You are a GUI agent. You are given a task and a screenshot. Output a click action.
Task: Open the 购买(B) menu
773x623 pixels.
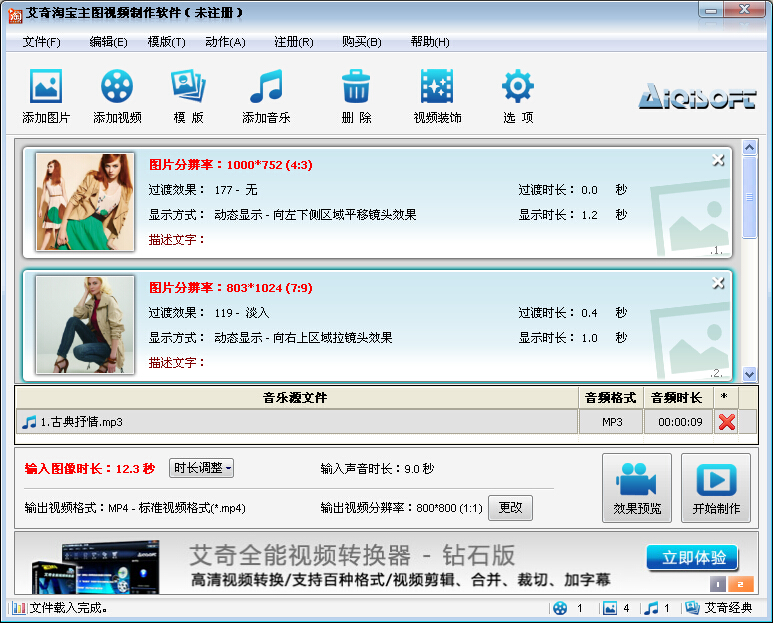tap(362, 42)
